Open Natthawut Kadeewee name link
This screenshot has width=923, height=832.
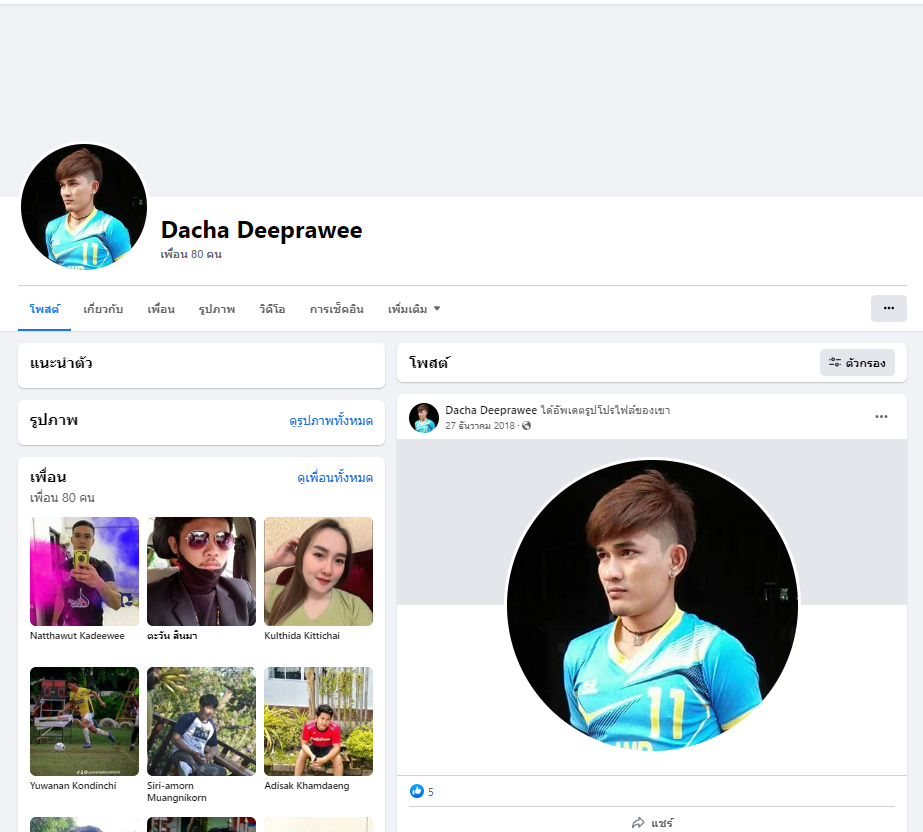click(x=77, y=635)
